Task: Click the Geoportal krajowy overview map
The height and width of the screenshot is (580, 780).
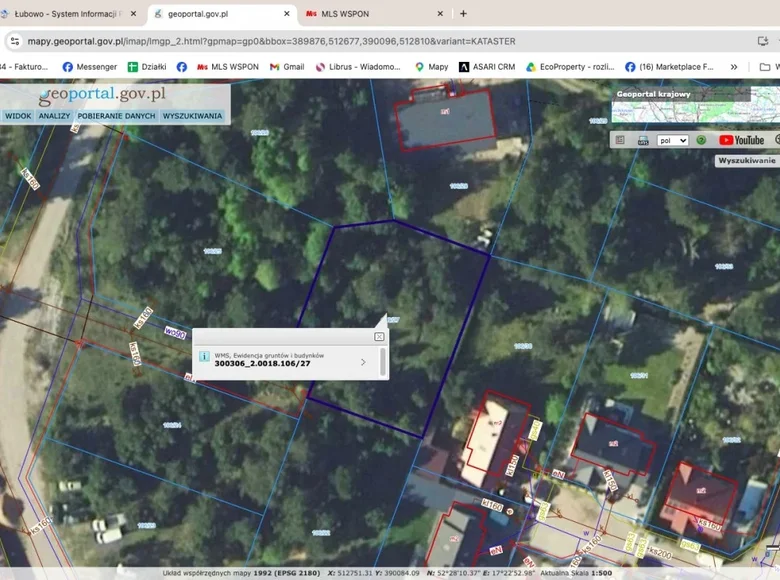Action: point(695,104)
